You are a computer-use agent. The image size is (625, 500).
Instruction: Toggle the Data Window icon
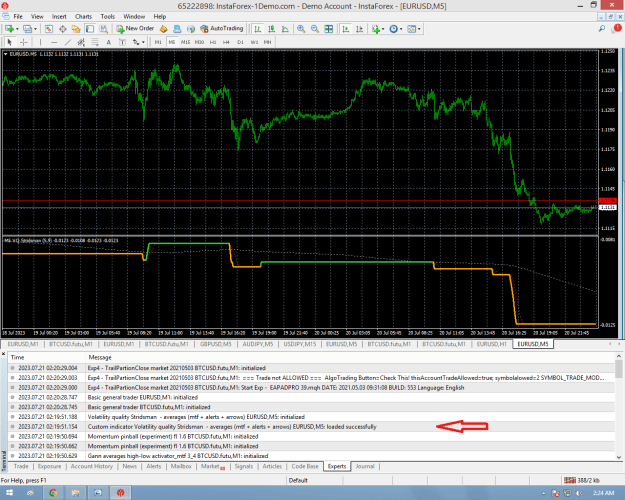63,29
